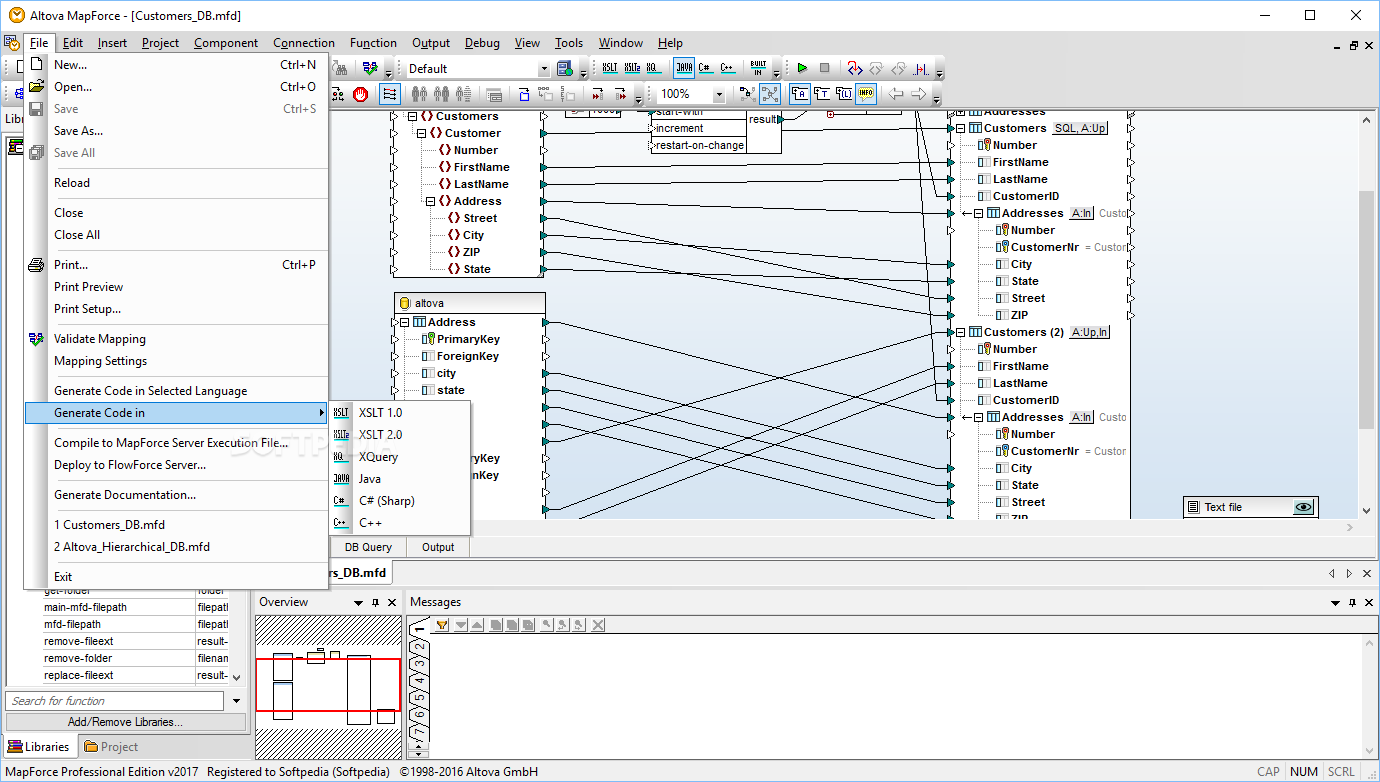Toggle Show Annotations toolbar button
This screenshot has height=782, width=1380.
[799, 94]
